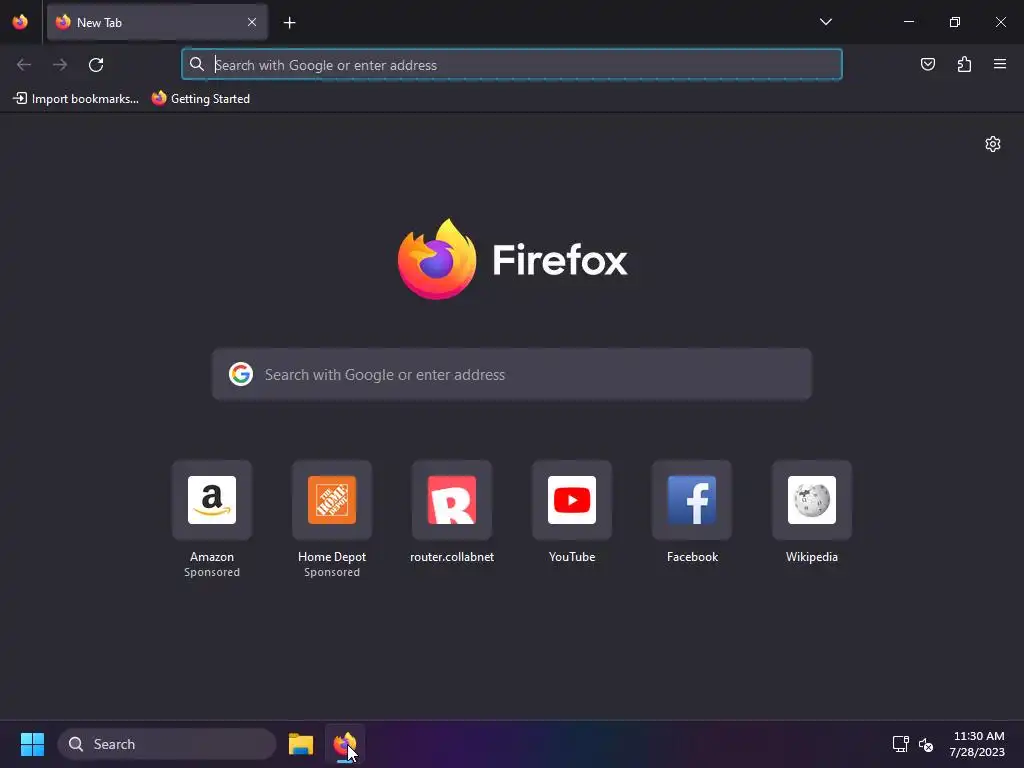Screen dimensions: 1024x768
Task: Click the Amazon label text
Action: tap(212, 557)
